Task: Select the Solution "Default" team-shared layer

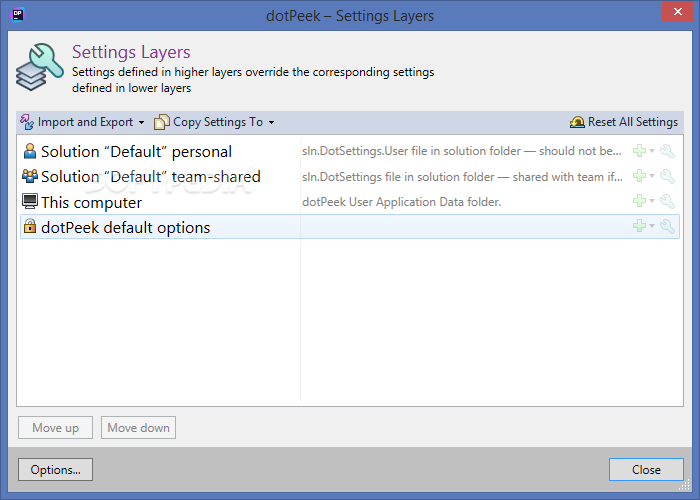Action: [x=350, y=177]
